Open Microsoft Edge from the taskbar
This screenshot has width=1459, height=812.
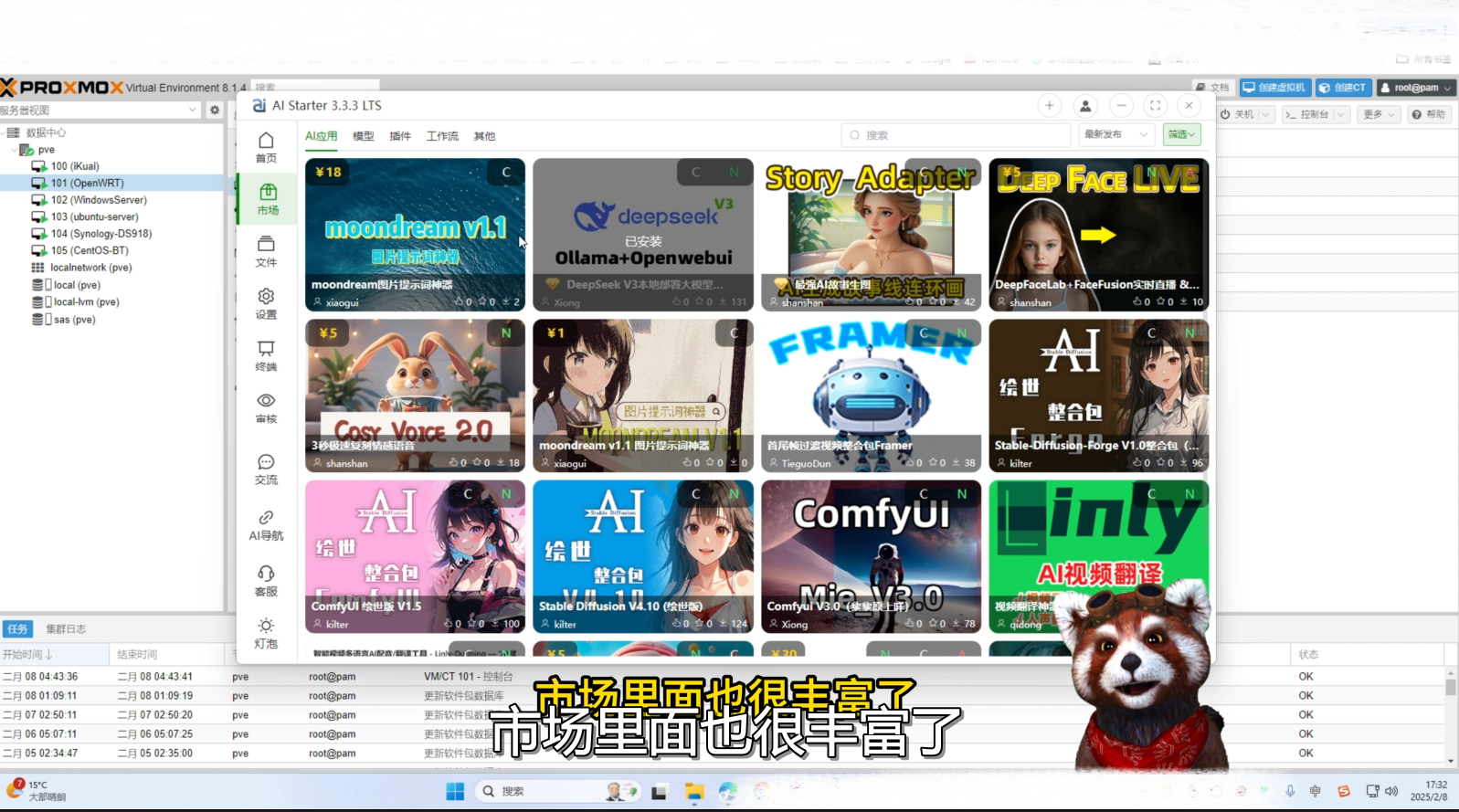(727, 791)
